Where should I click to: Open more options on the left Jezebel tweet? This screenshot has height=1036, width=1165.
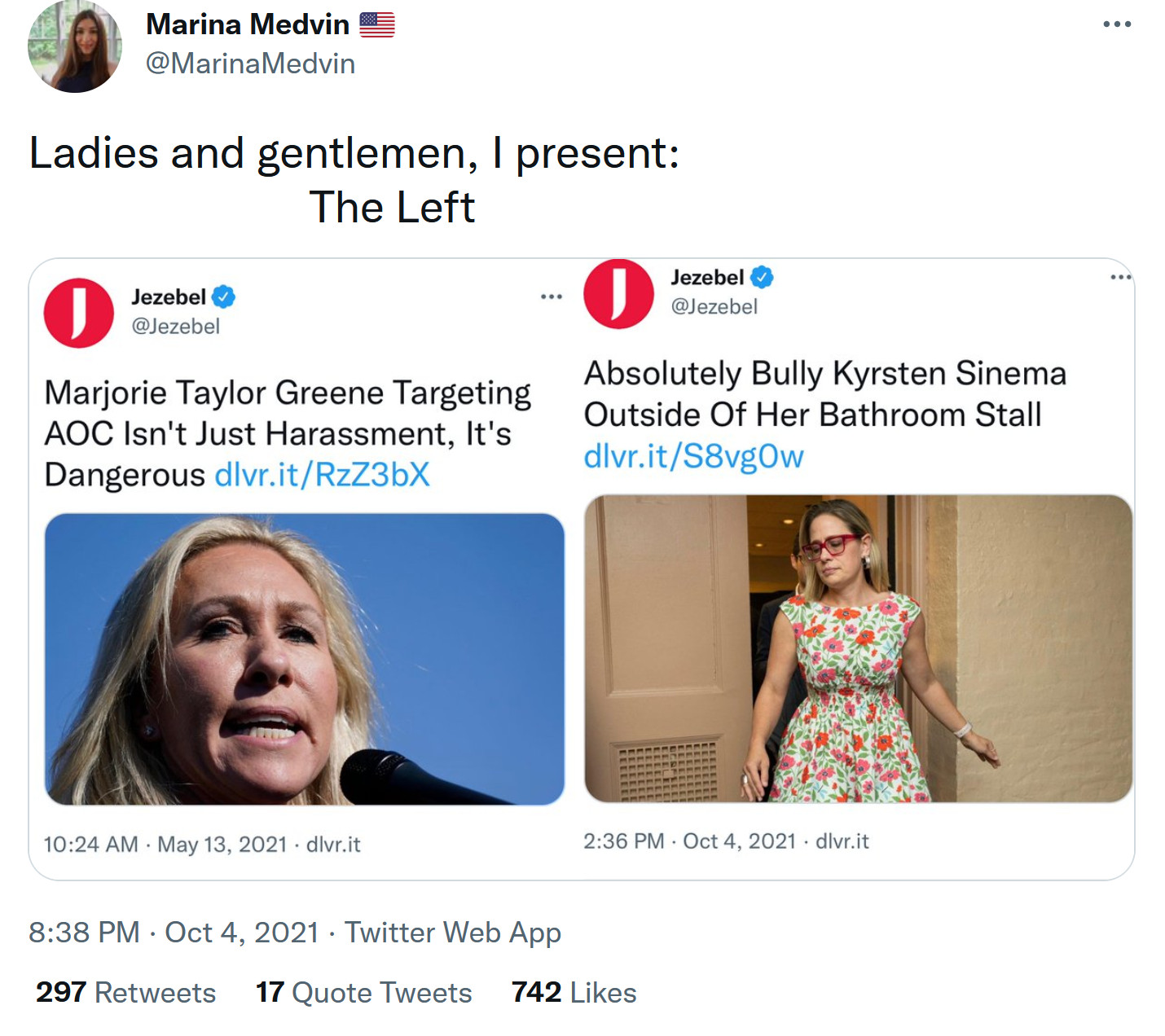point(552,296)
